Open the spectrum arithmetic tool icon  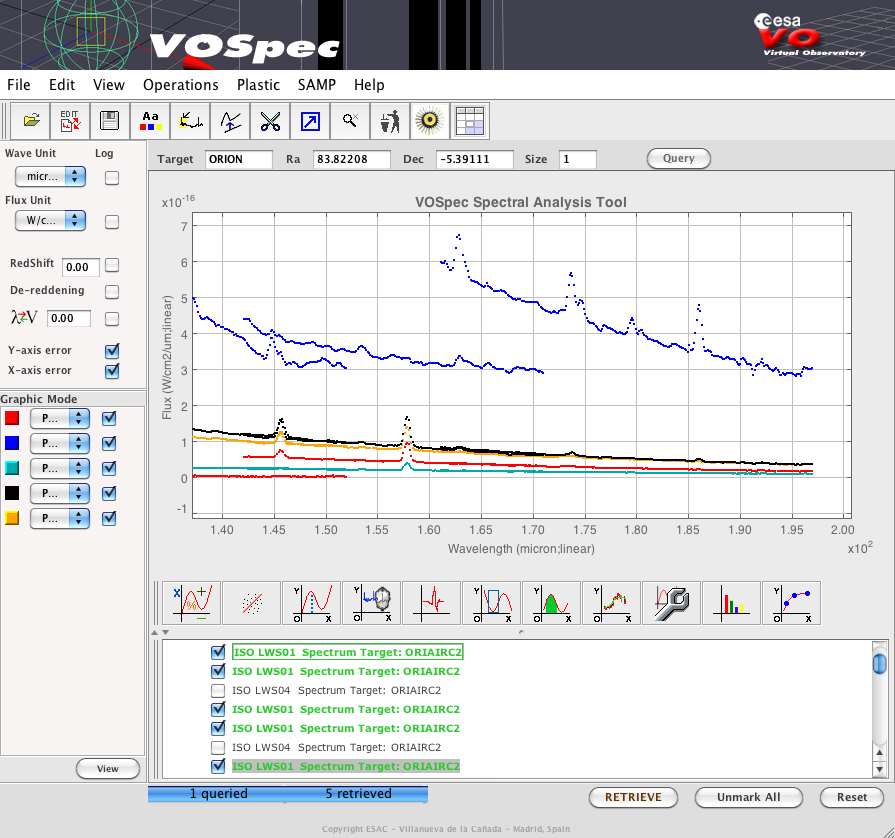coord(192,603)
